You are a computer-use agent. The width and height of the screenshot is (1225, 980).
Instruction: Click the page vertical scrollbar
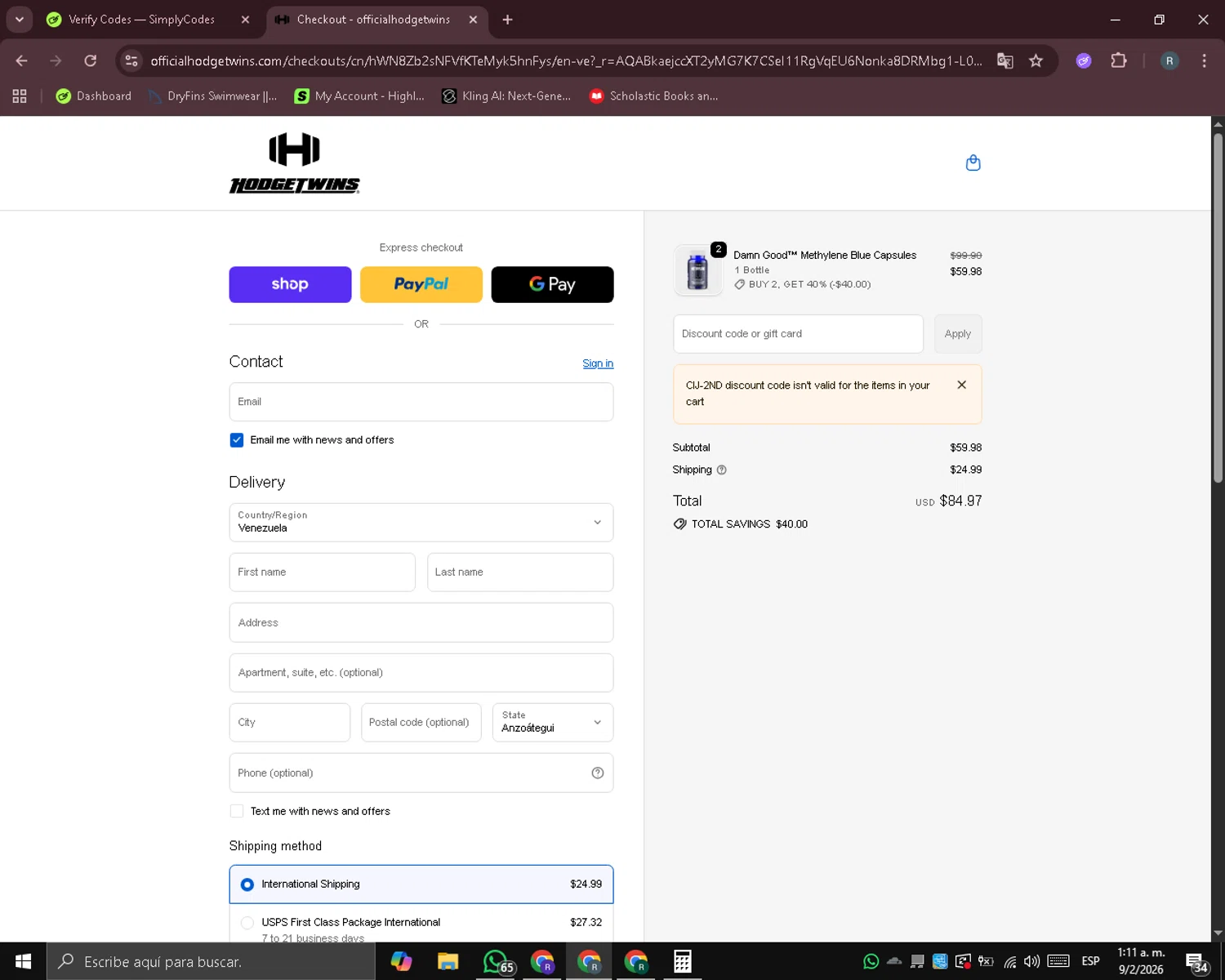pyautogui.click(x=1218, y=306)
